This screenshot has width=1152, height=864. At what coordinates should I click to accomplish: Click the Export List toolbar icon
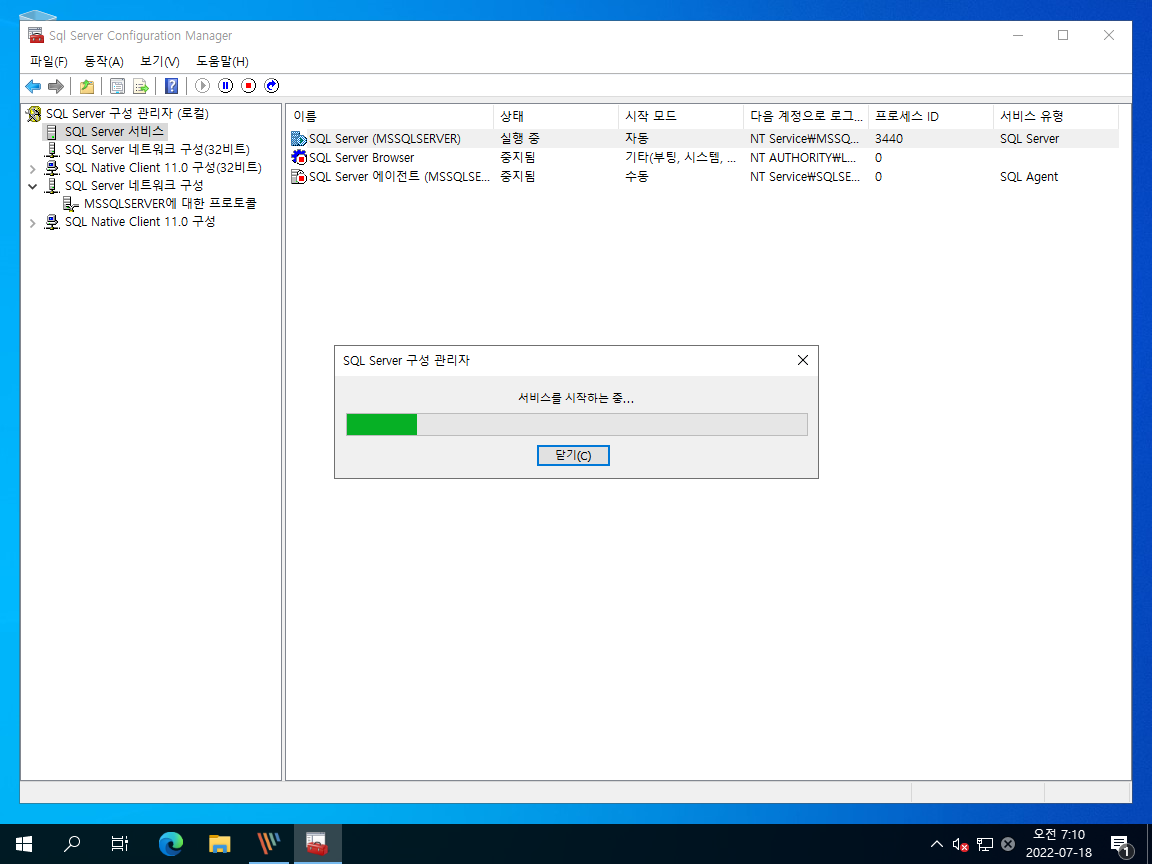click(140, 86)
